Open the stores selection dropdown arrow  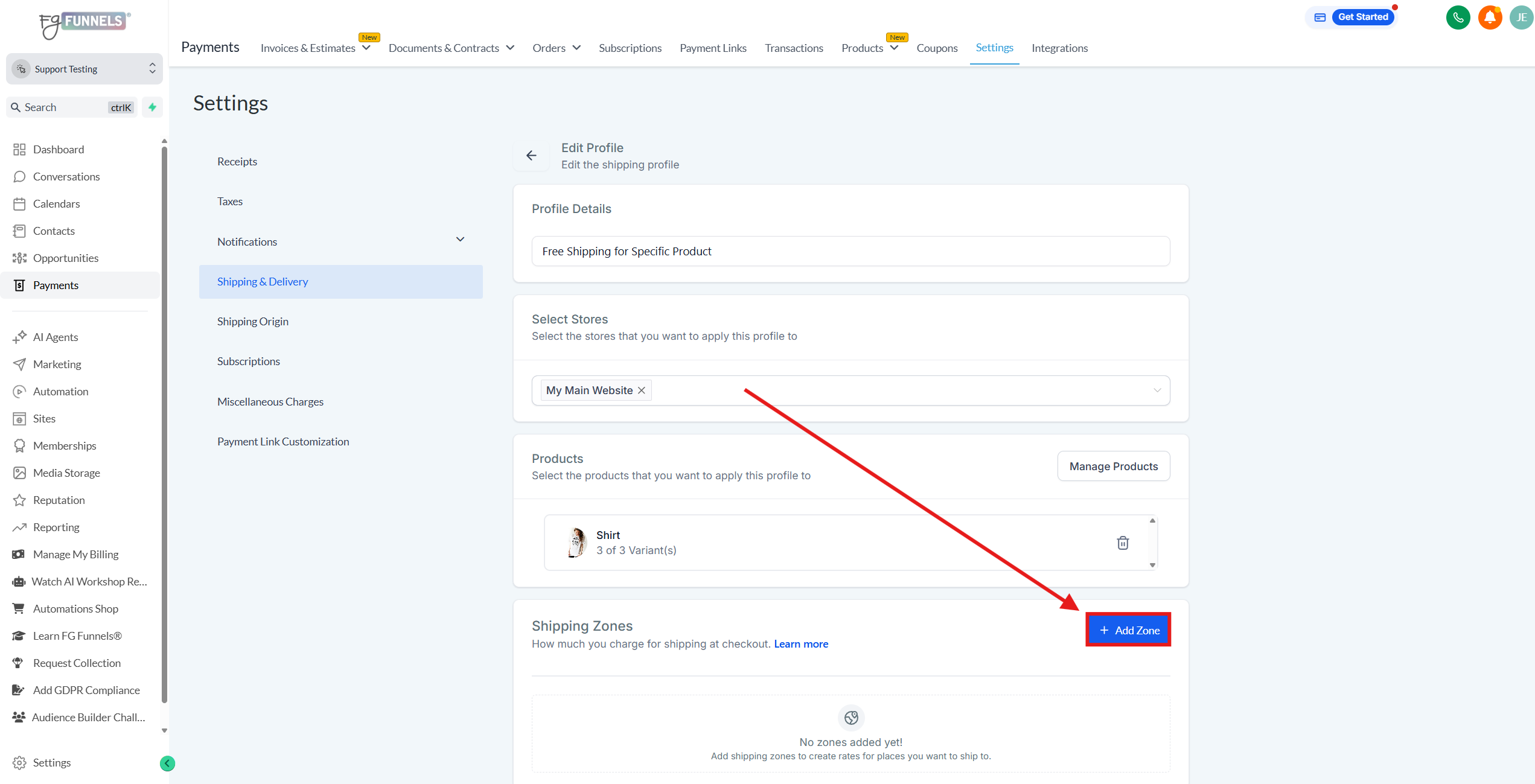(x=1157, y=390)
